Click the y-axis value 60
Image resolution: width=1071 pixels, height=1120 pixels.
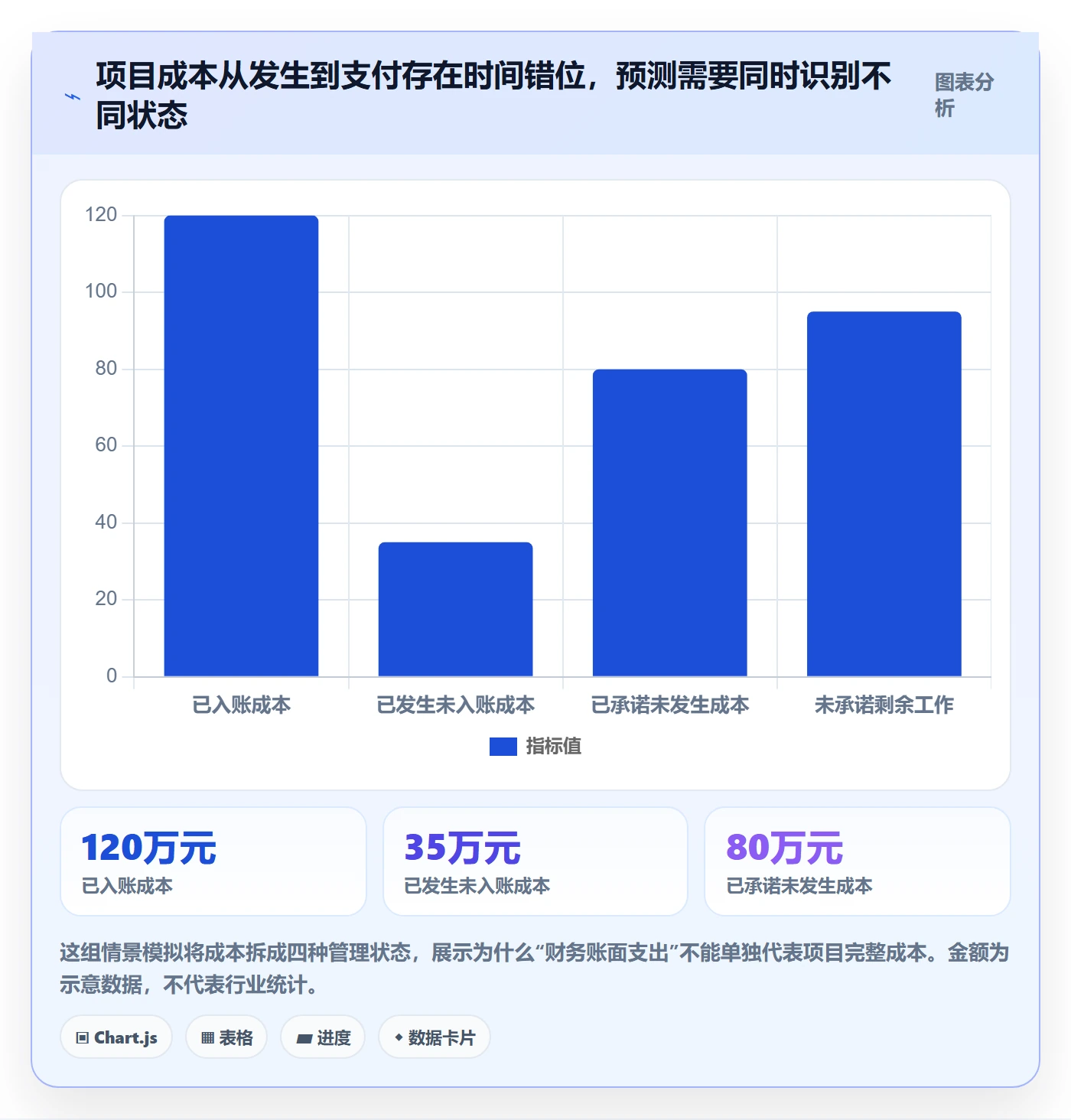point(106,445)
